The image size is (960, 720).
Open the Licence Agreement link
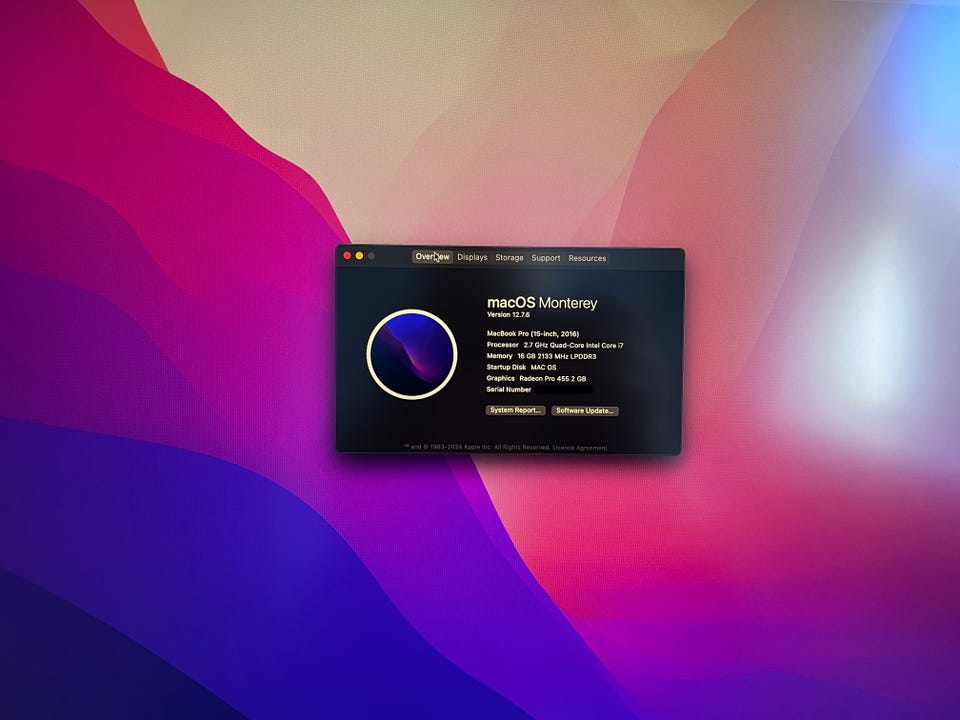tap(580, 448)
